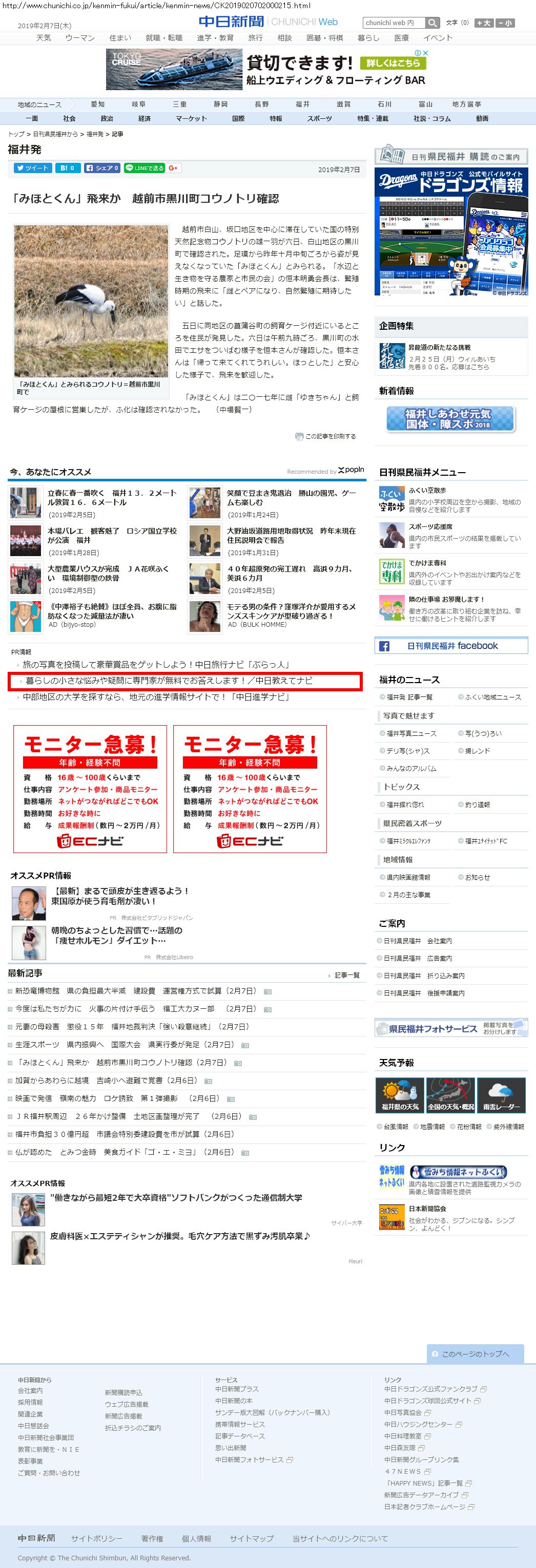Open the 愛知 regional news tab

(x=97, y=104)
